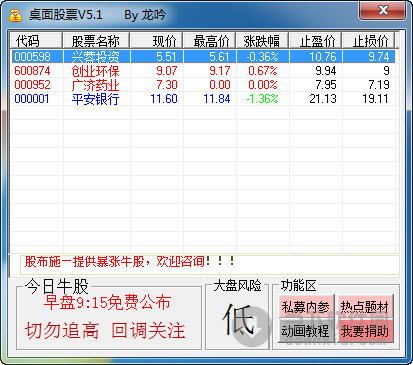Screen dimensions: 413x365
Task: Sort by the 股票名称 column header
Action: [96, 41]
